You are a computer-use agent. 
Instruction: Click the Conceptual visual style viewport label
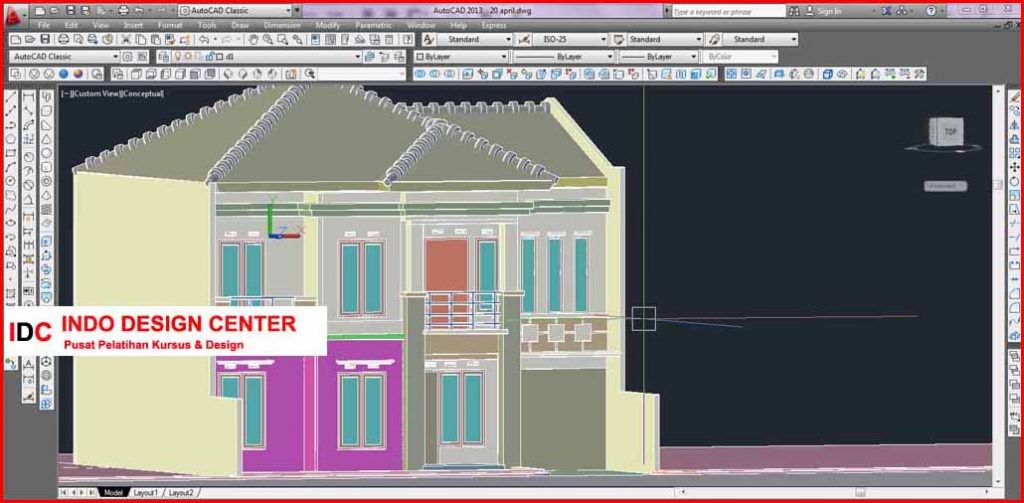coord(142,93)
